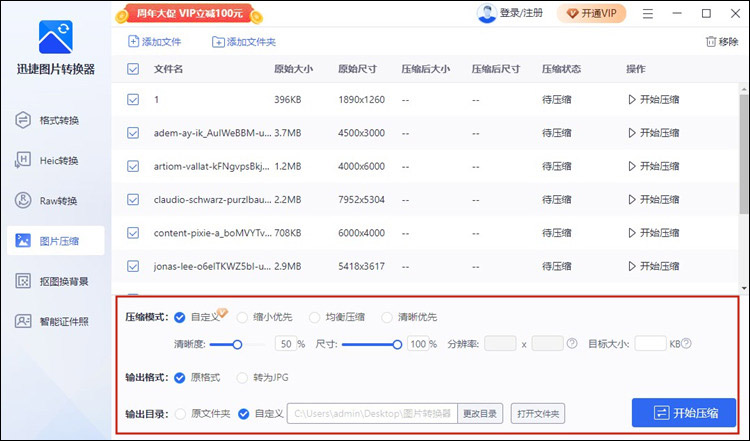This screenshot has width=750, height=441.
Task: Click the 添加文件夹 button
Action: [x=244, y=42]
